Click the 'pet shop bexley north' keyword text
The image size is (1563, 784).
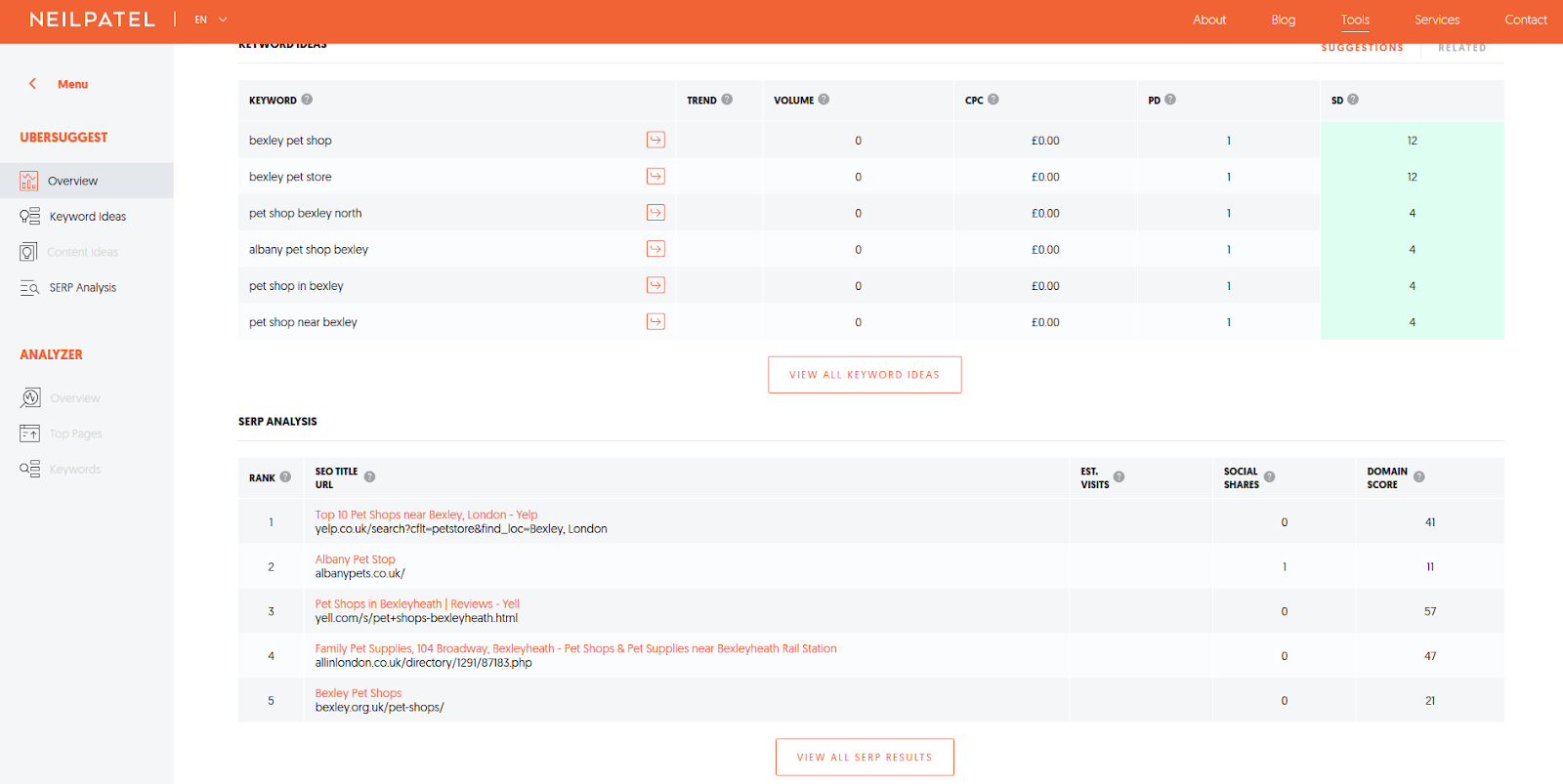click(305, 213)
